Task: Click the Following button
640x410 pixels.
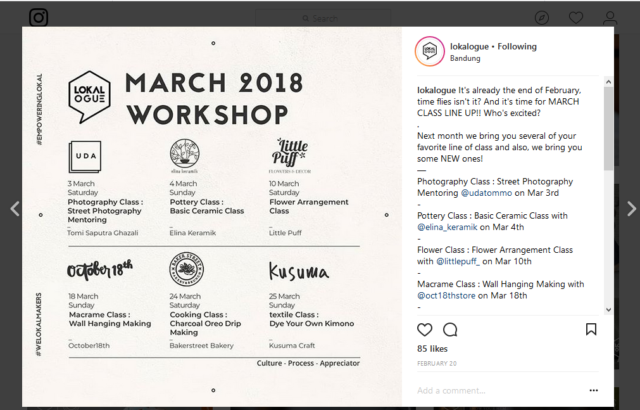Action: click(517, 47)
